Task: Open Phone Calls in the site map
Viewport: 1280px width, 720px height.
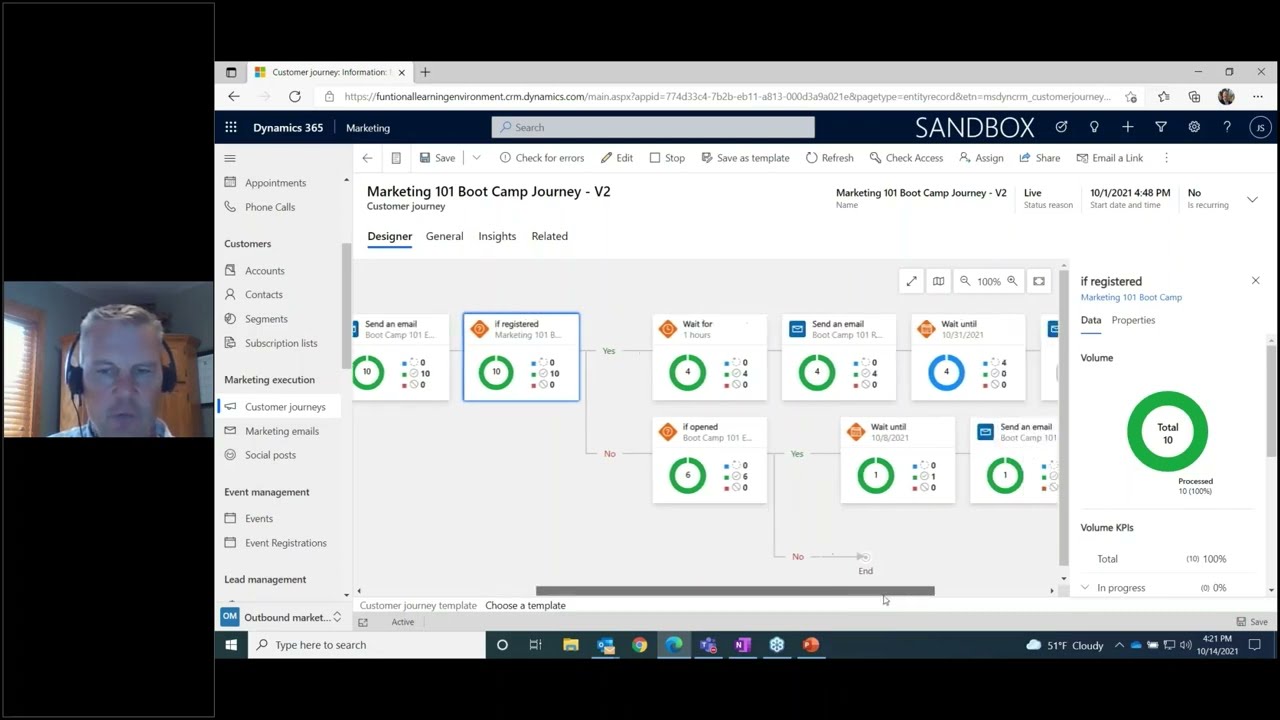Action: (x=270, y=207)
